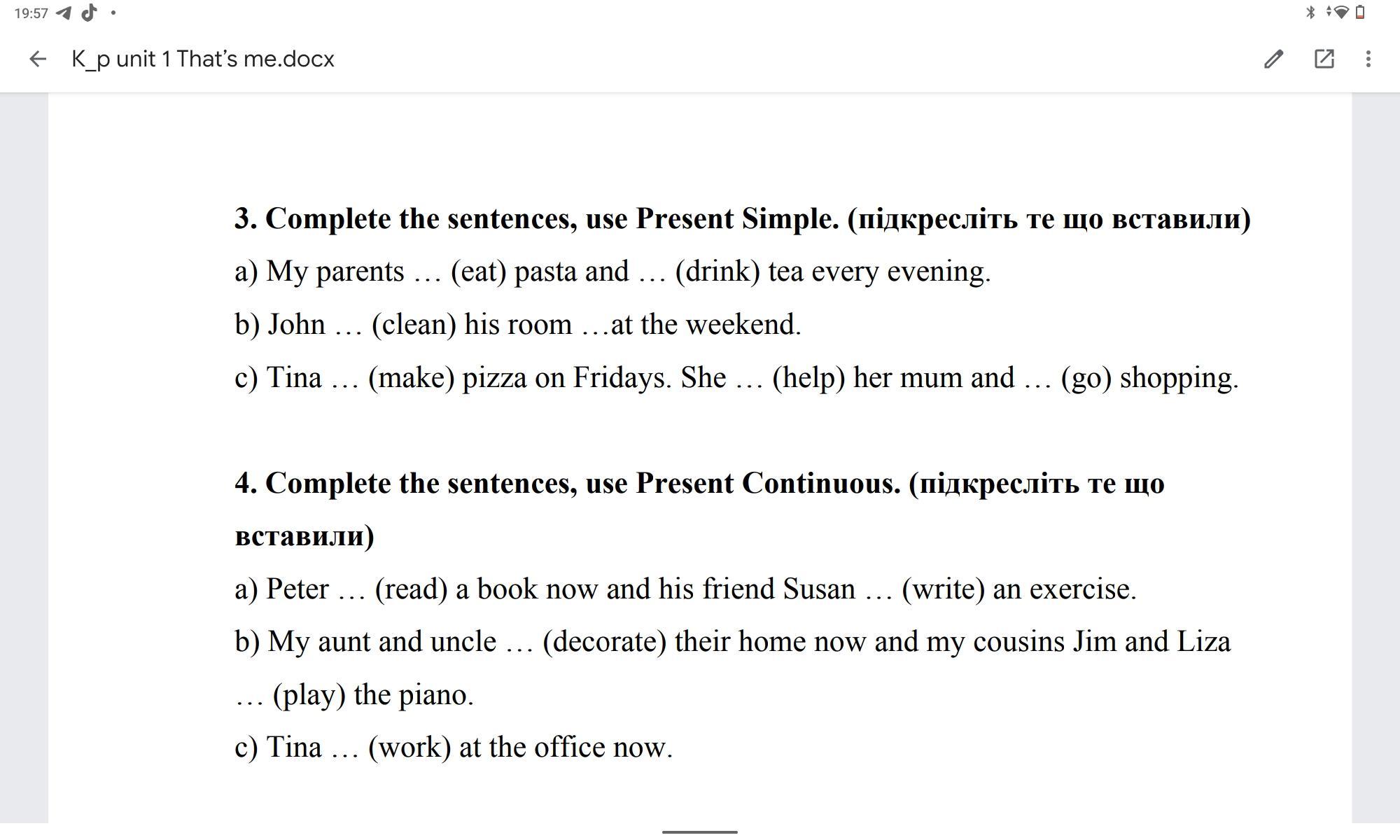Click the sentence about Tina making pizza
Image resolution: width=1400 pixels, height=840 pixels.
[x=736, y=378]
